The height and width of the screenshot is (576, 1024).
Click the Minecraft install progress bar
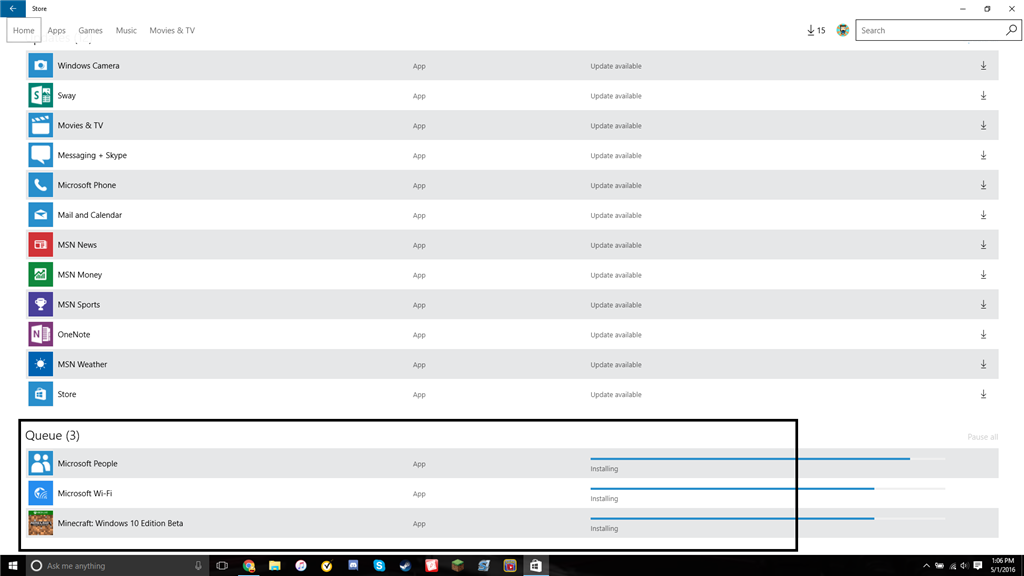(767, 519)
